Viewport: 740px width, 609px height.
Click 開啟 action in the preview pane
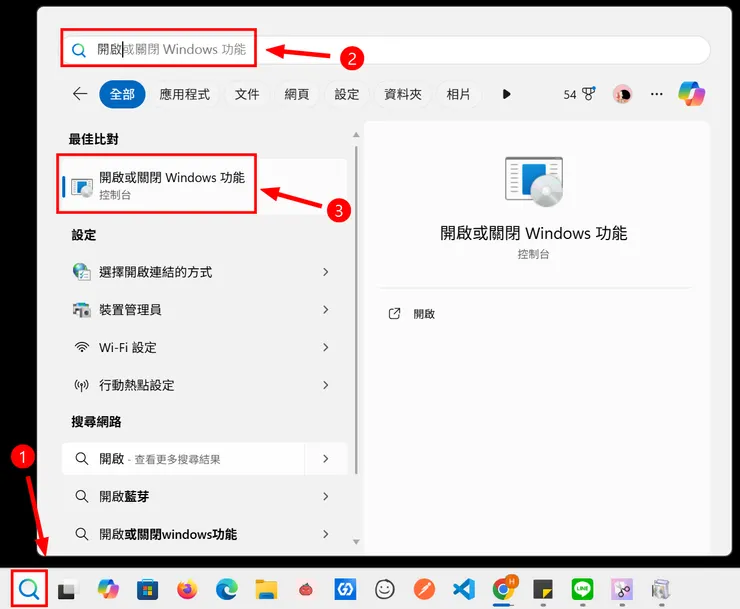coord(412,314)
